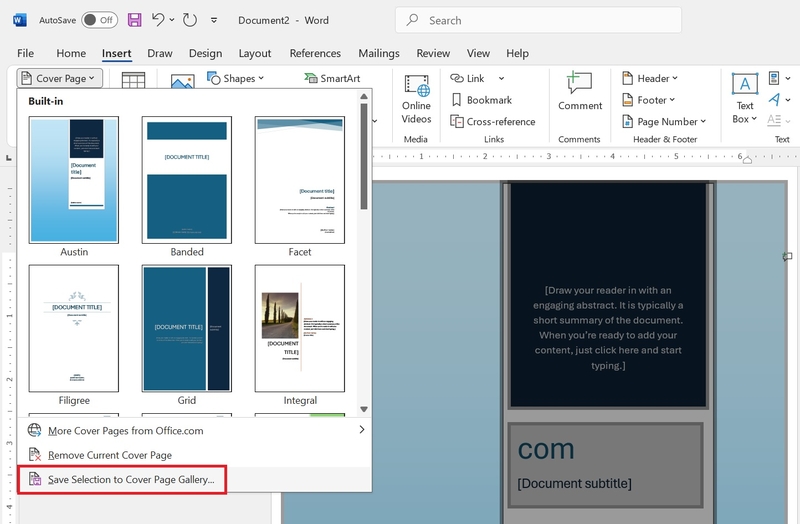Image resolution: width=800 pixels, height=524 pixels.
Task: Click the Cross-reference button
Action: coord(493,121)
